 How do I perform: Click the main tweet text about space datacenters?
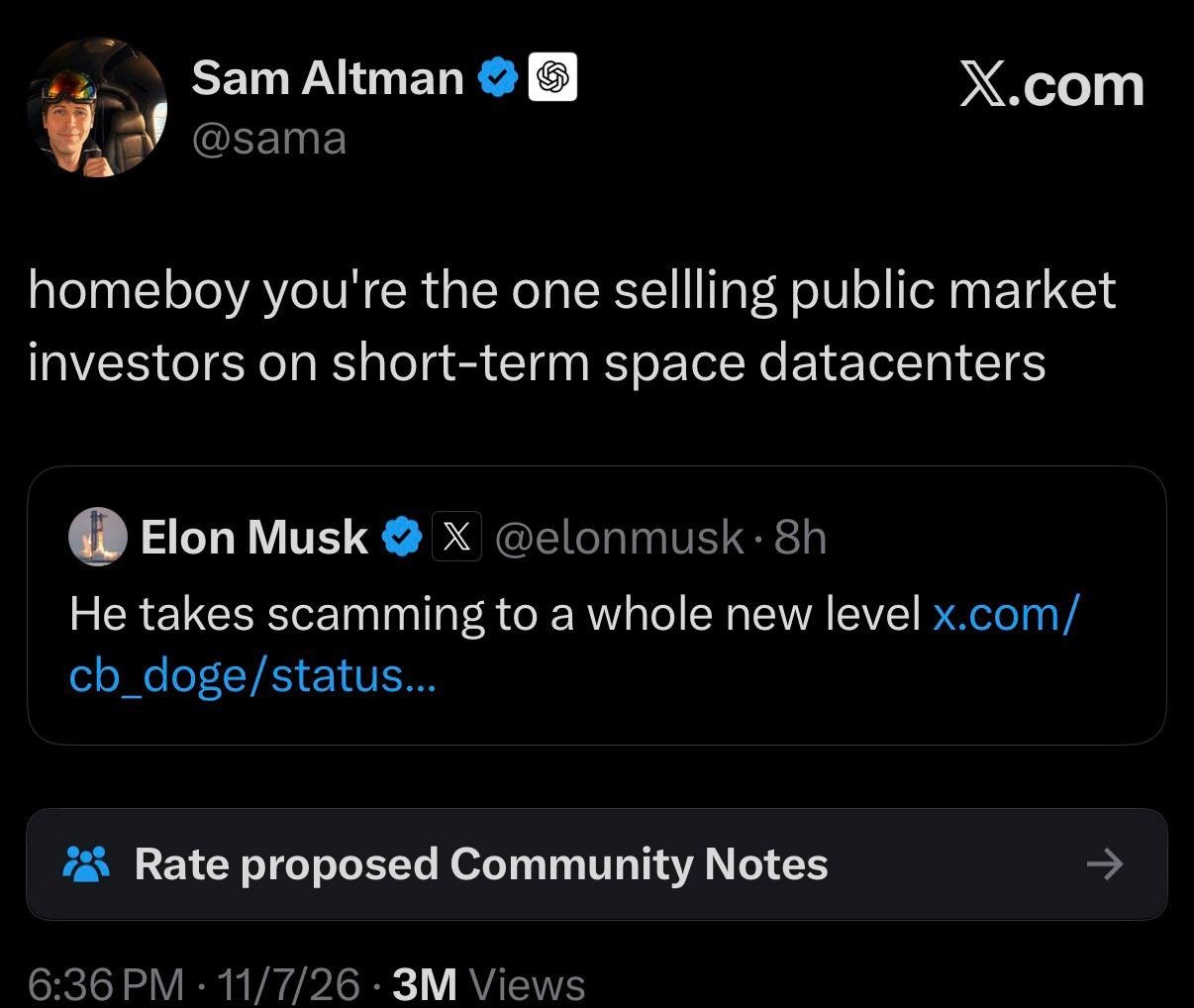coord(572,326)
